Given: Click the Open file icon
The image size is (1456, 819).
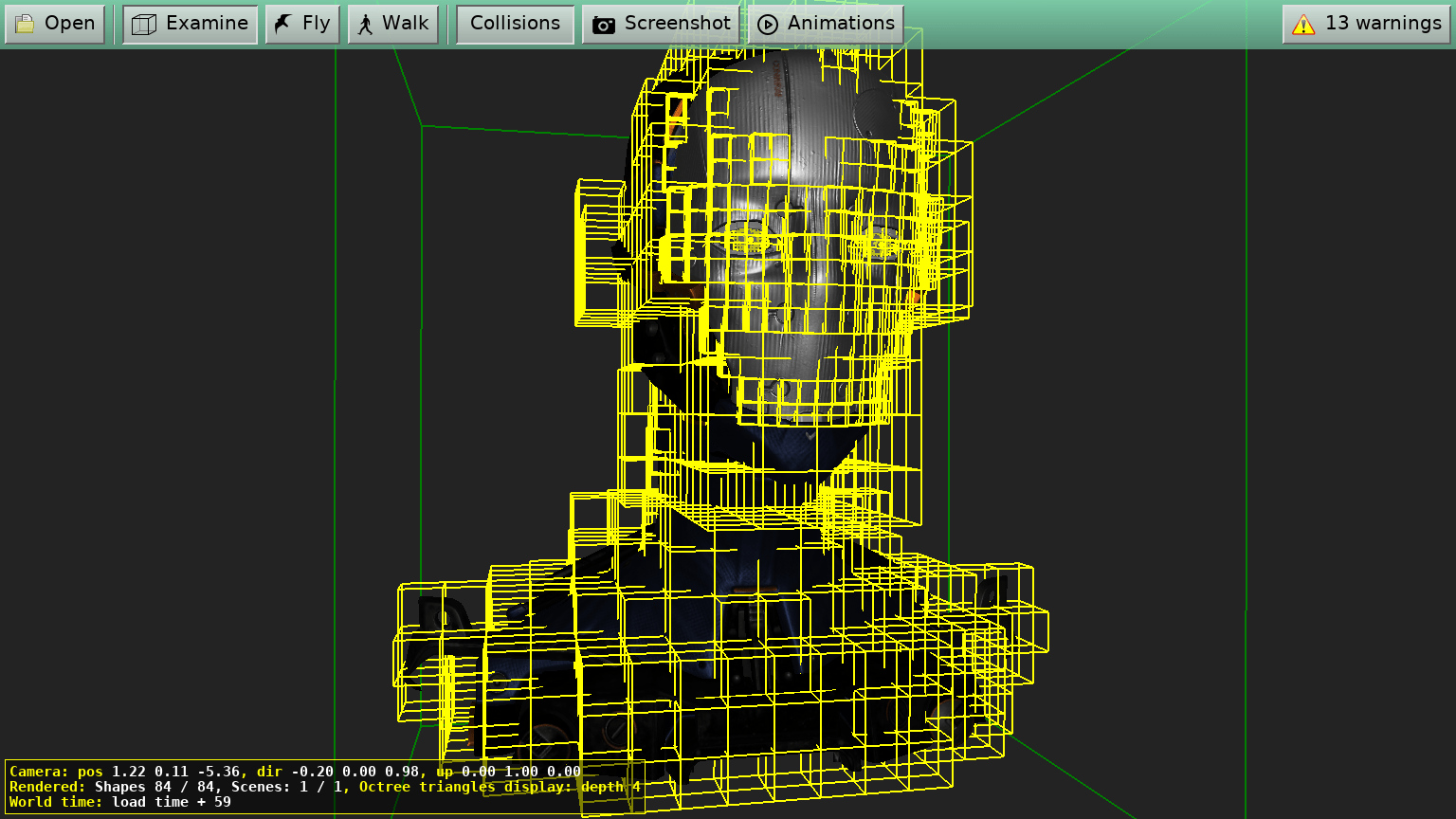Looking at the screenshot, I should point(26,24).
